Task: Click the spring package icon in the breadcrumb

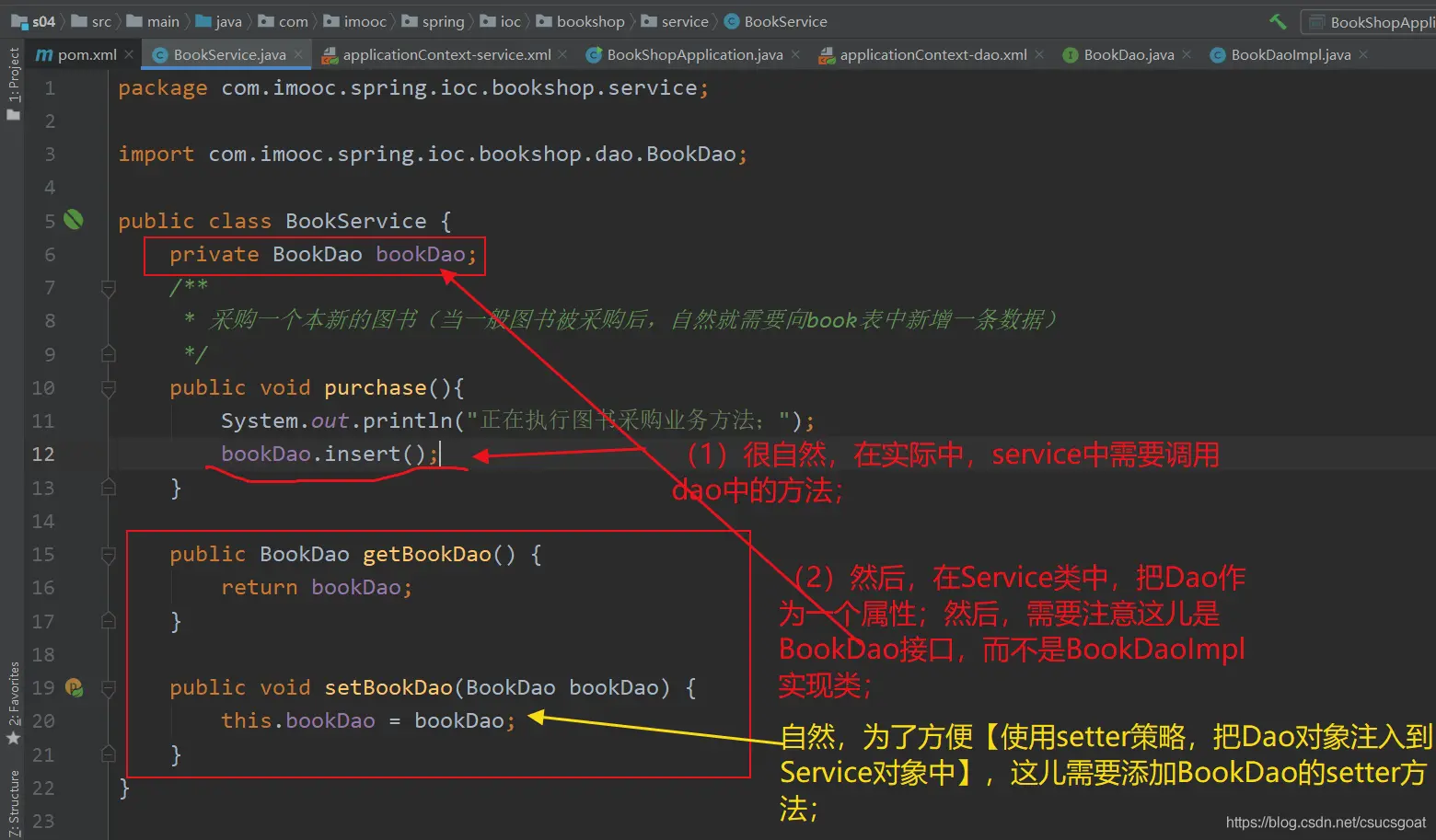Action: coord(410,21)
